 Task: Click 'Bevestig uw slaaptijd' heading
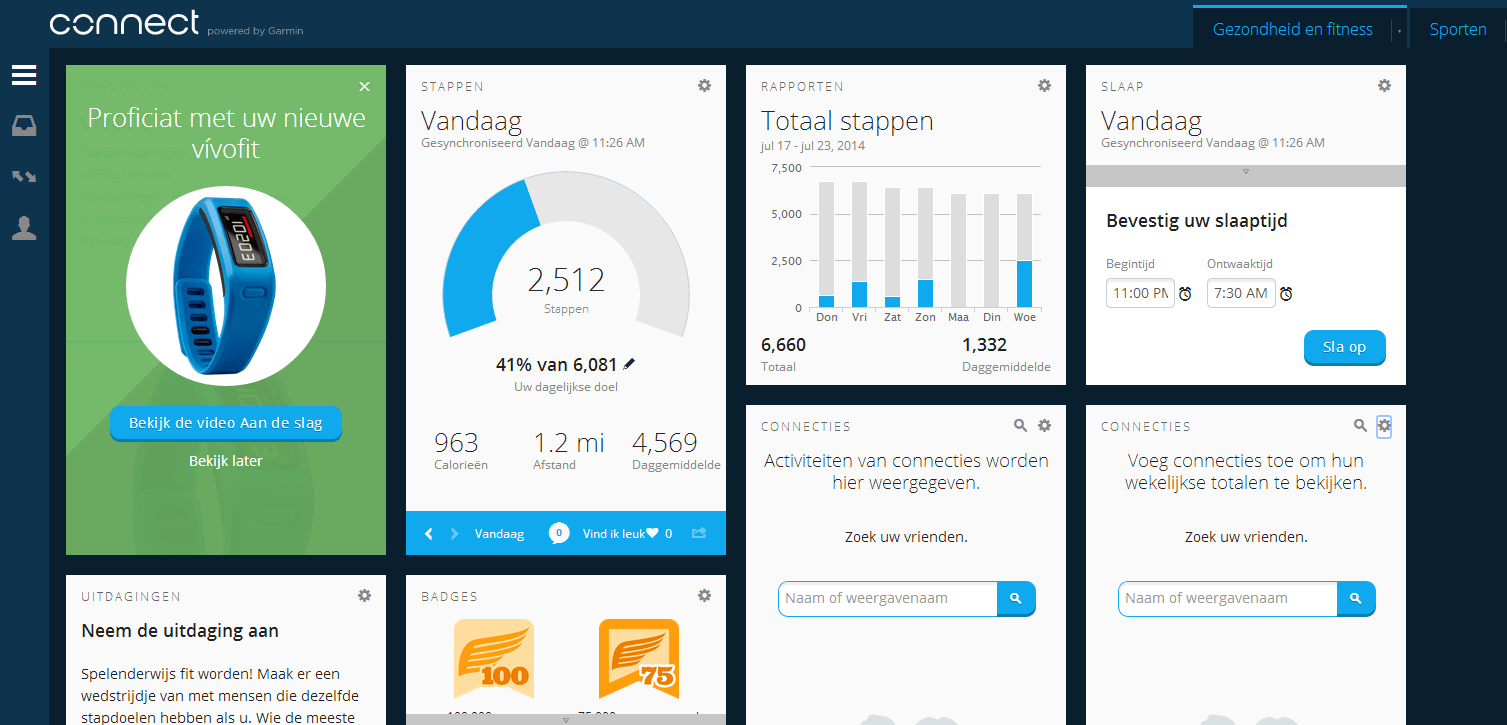click(1197, 221)
